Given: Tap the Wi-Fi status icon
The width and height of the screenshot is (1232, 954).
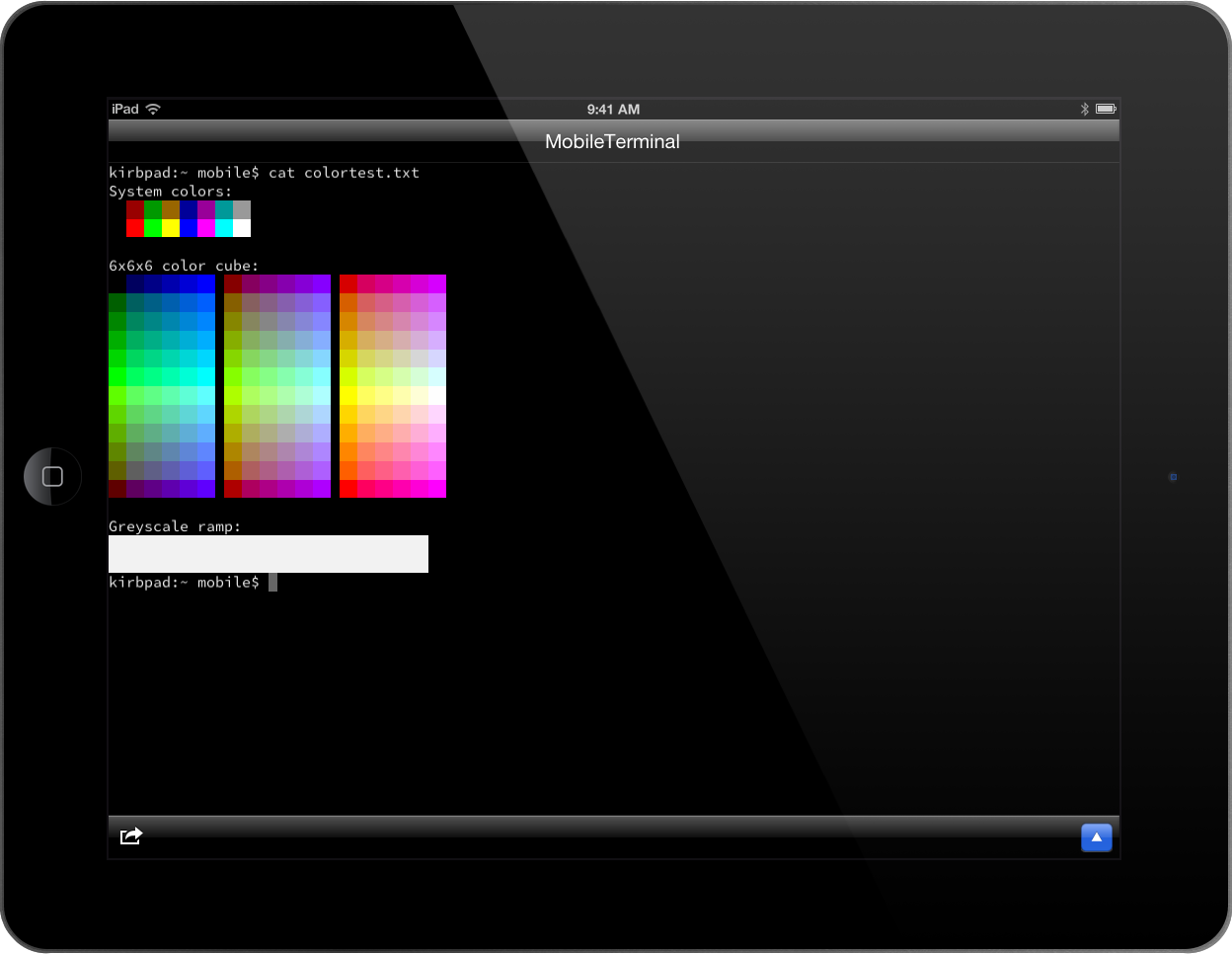Looking at the screenshot, I should (x=153, y=109).
